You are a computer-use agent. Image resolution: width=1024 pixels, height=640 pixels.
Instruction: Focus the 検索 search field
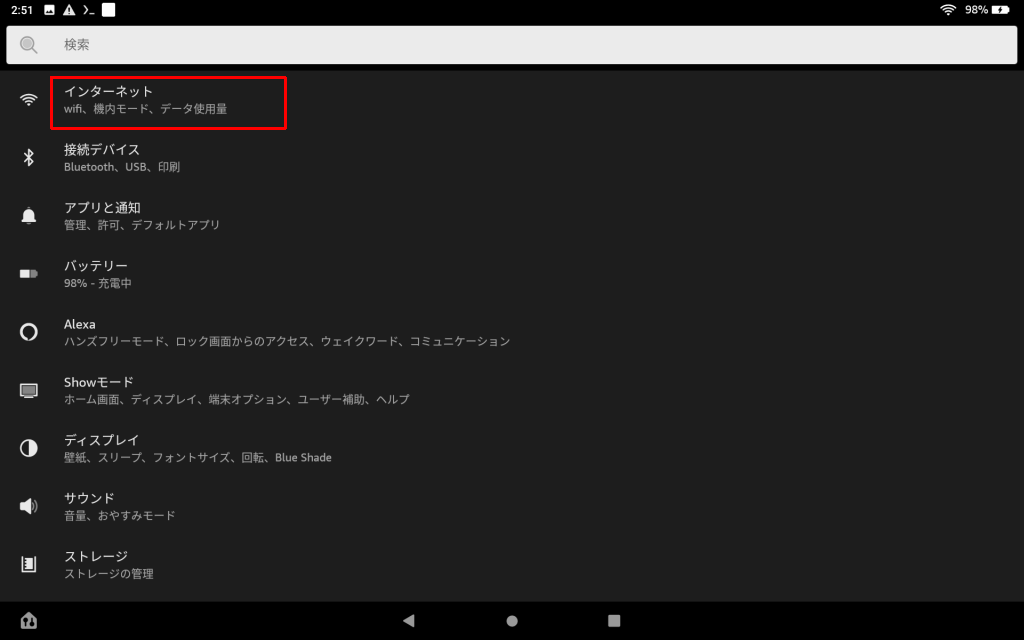click(512, 45)
